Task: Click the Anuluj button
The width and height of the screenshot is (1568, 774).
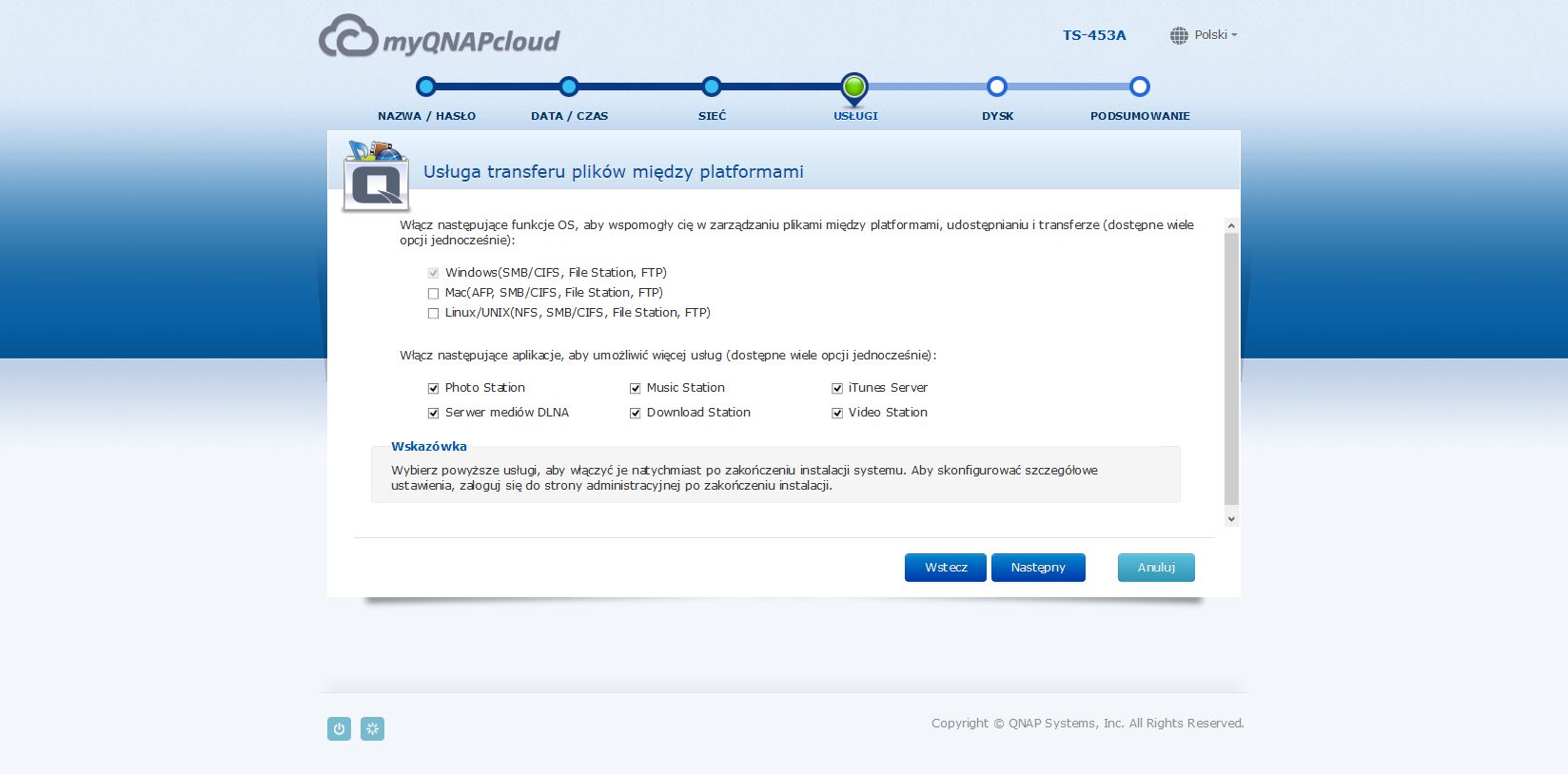Action: coord(1156,568)
